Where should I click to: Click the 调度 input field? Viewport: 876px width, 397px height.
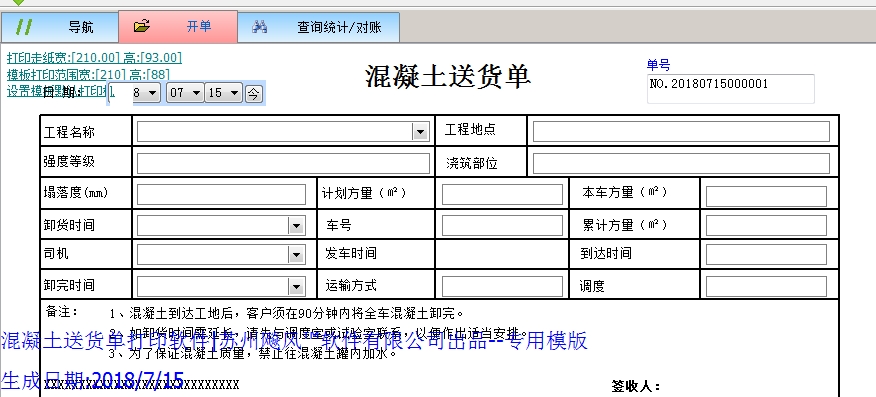click(766, 286)
